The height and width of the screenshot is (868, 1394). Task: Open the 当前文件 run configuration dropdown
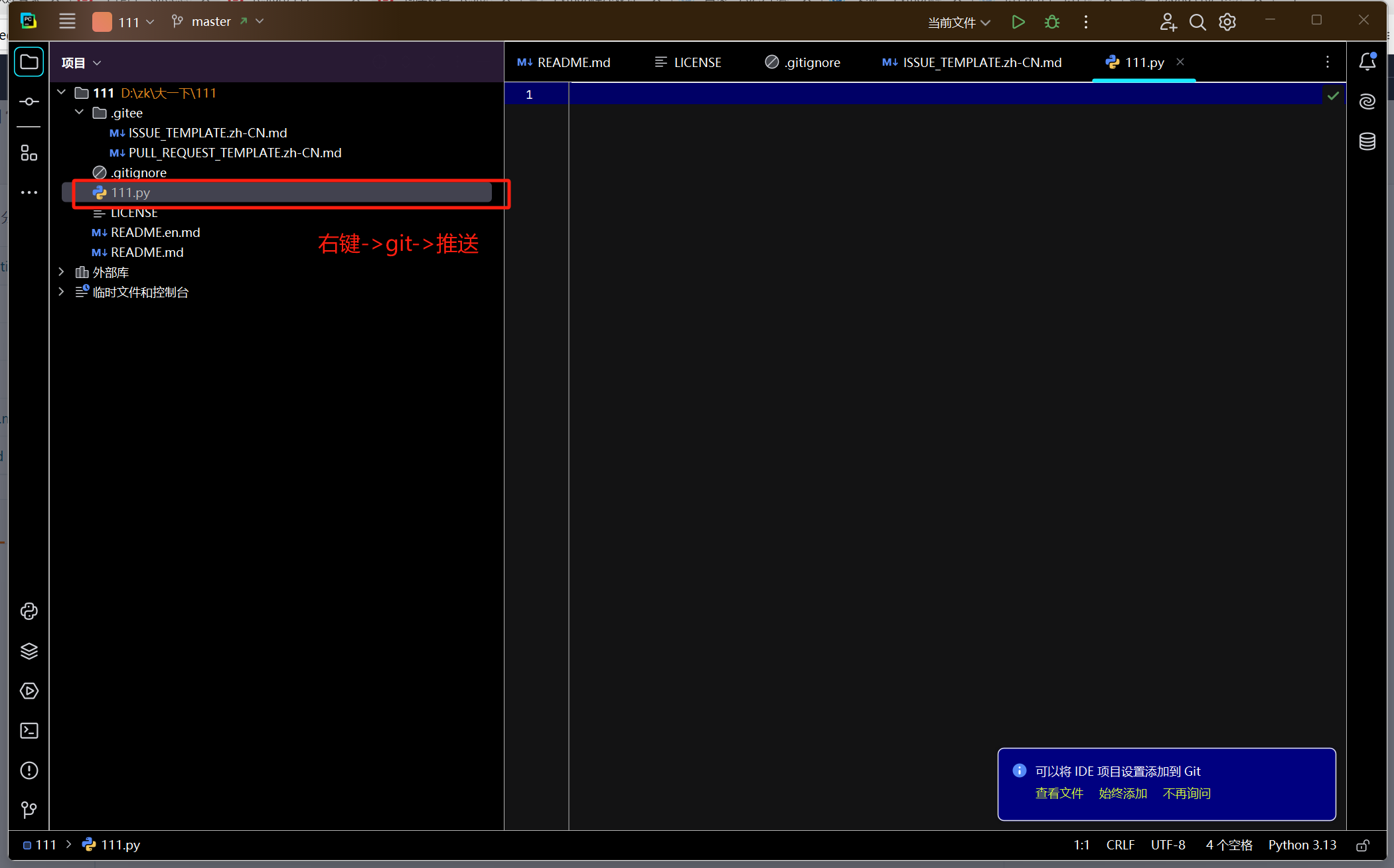point(959,23)
